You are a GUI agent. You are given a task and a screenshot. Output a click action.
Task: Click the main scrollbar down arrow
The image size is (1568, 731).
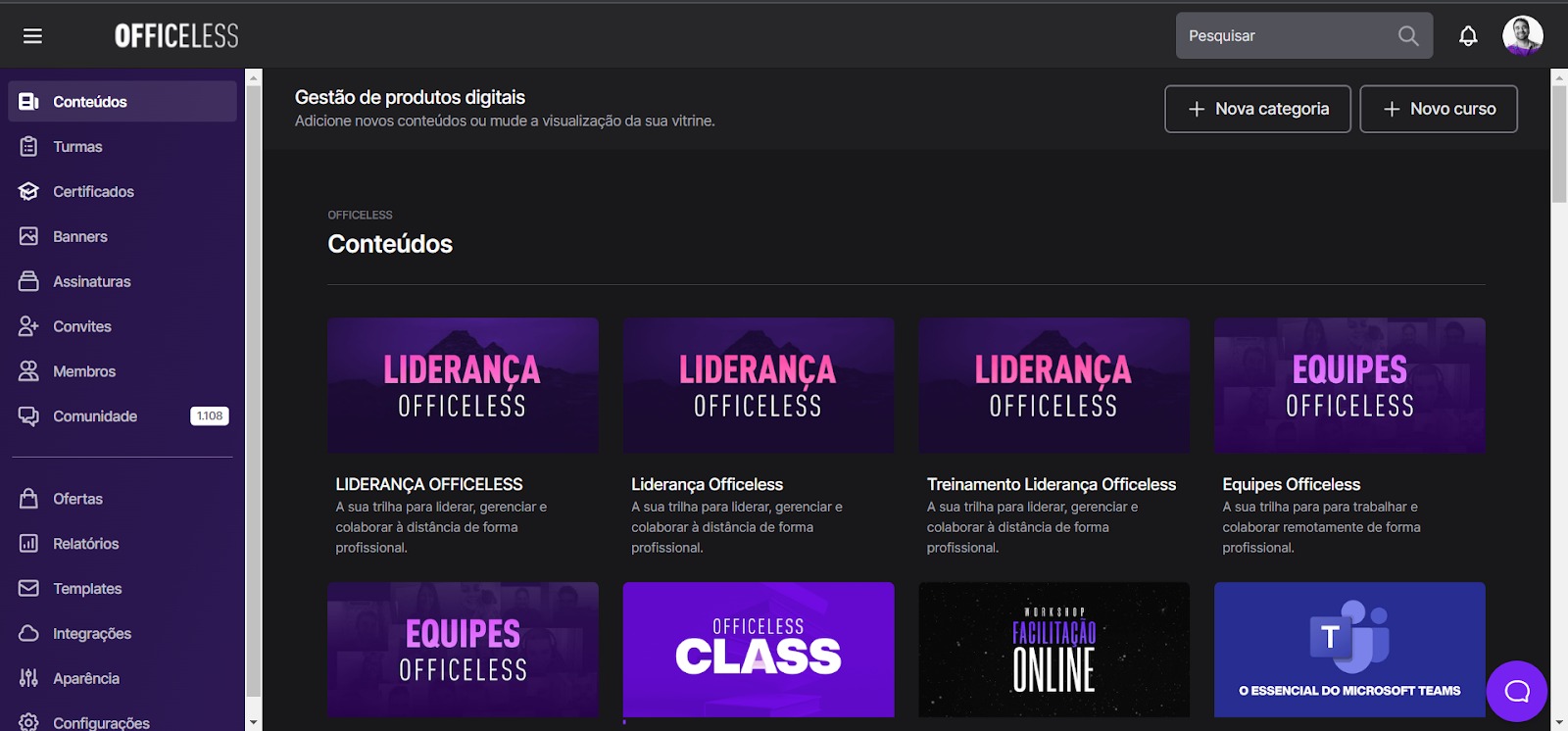[x=1559, y=722]
